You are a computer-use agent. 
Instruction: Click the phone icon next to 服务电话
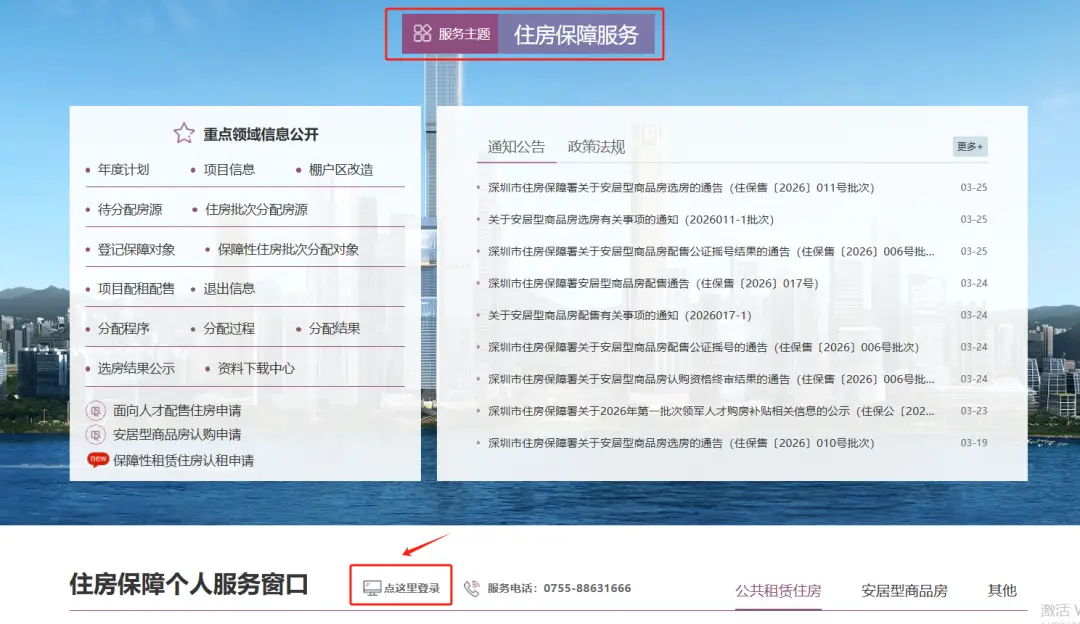471,588
